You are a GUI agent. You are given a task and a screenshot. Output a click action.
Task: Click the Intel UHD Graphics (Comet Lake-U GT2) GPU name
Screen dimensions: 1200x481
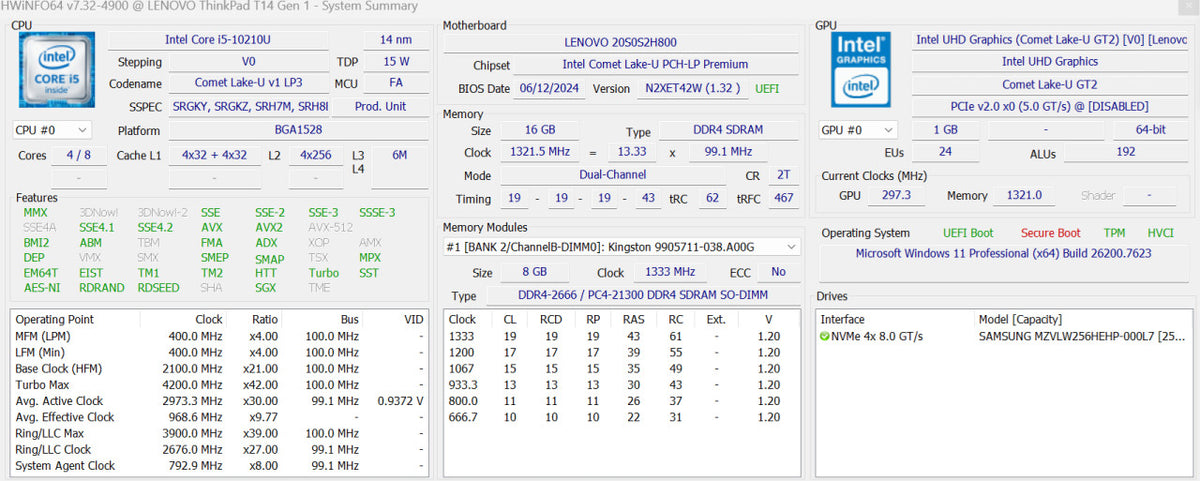click(1052, 39)
